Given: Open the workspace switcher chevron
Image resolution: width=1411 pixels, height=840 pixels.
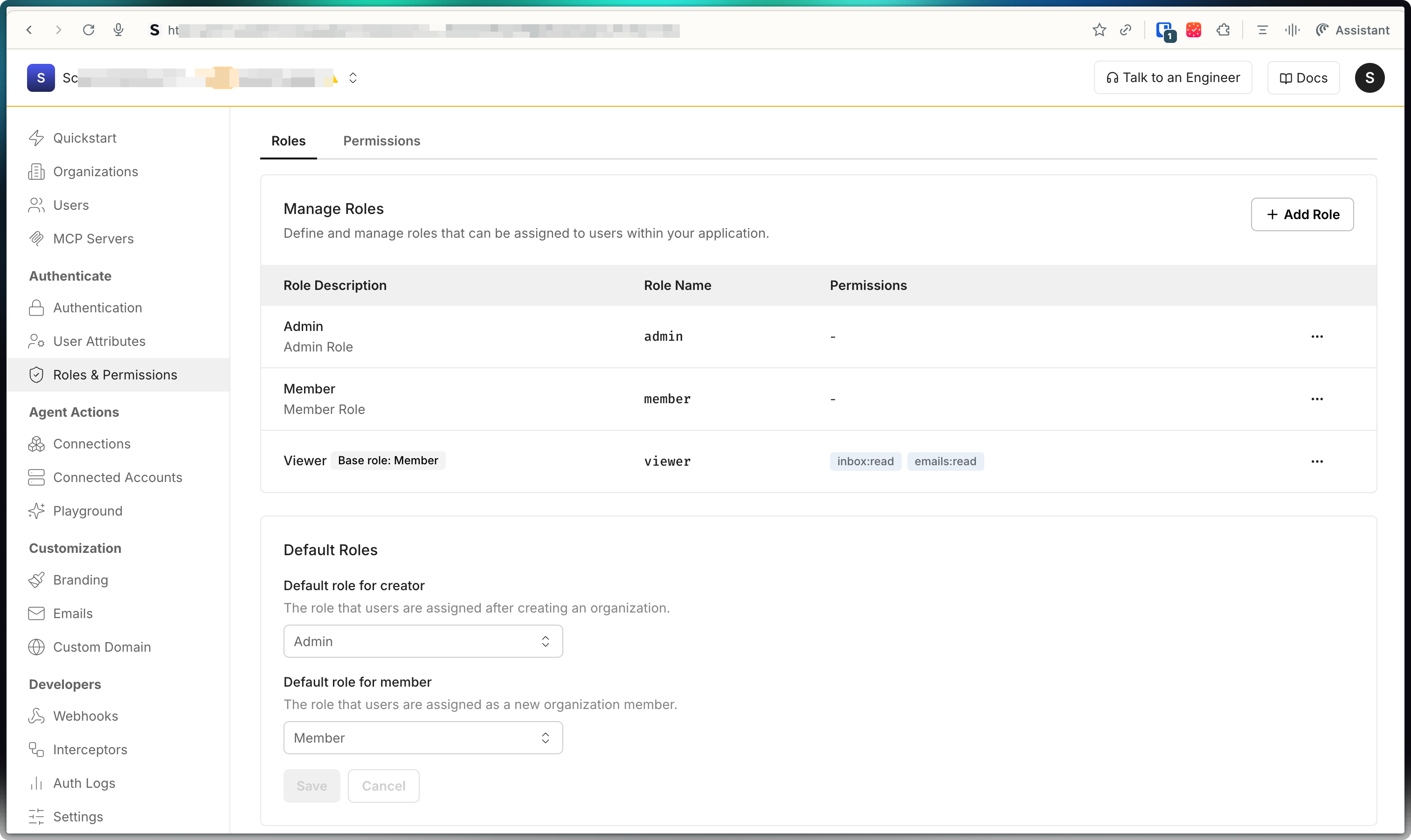Looking at the screenshot, I should click(x=353, y=78).
